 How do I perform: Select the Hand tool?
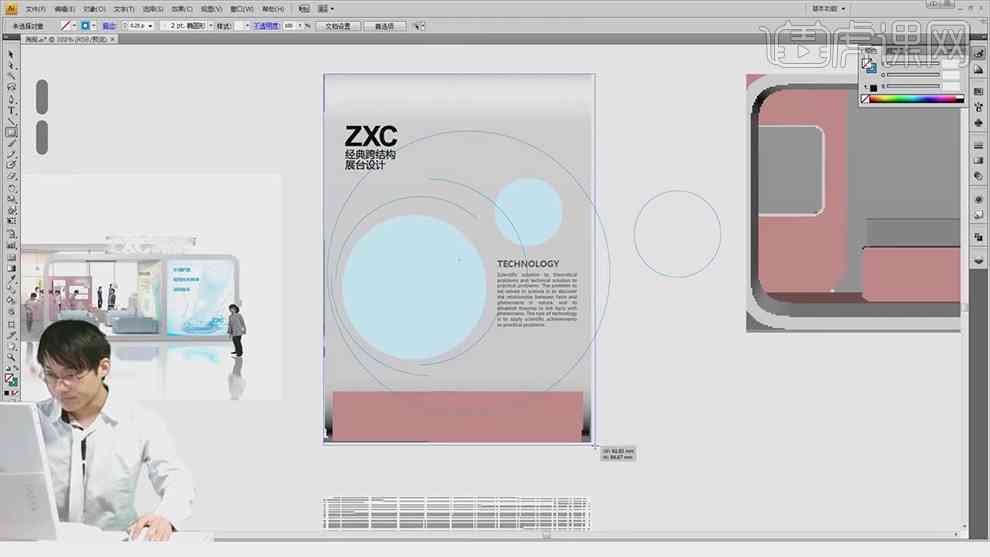11,346
